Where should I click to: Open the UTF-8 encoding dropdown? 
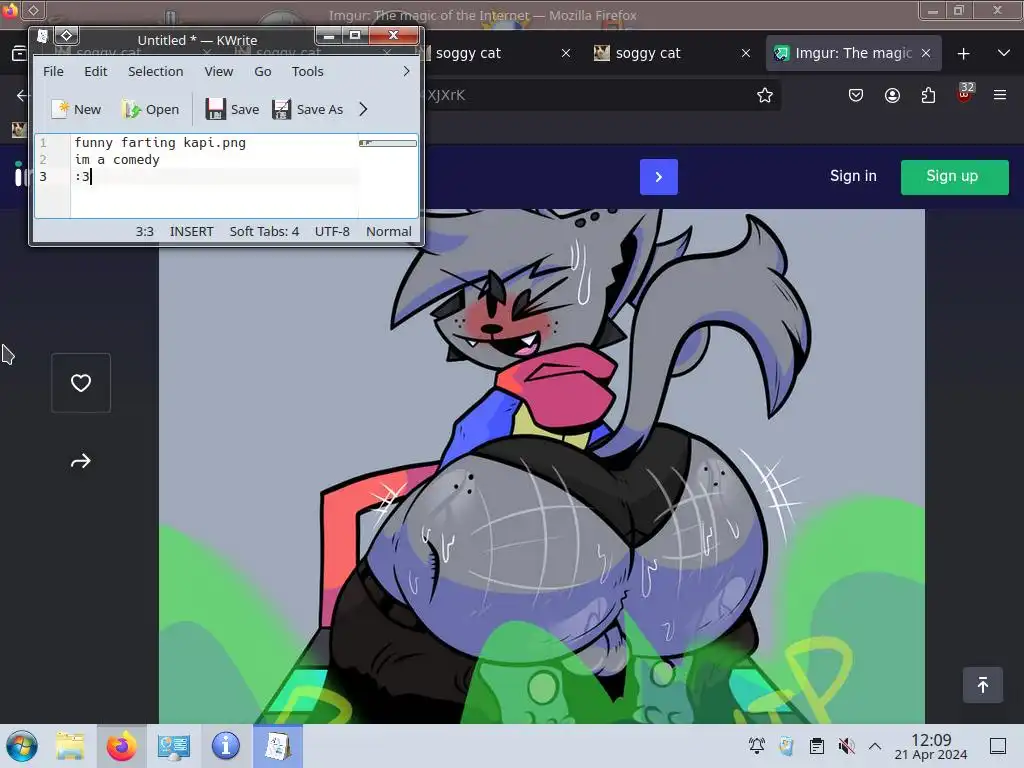[332, 231]
